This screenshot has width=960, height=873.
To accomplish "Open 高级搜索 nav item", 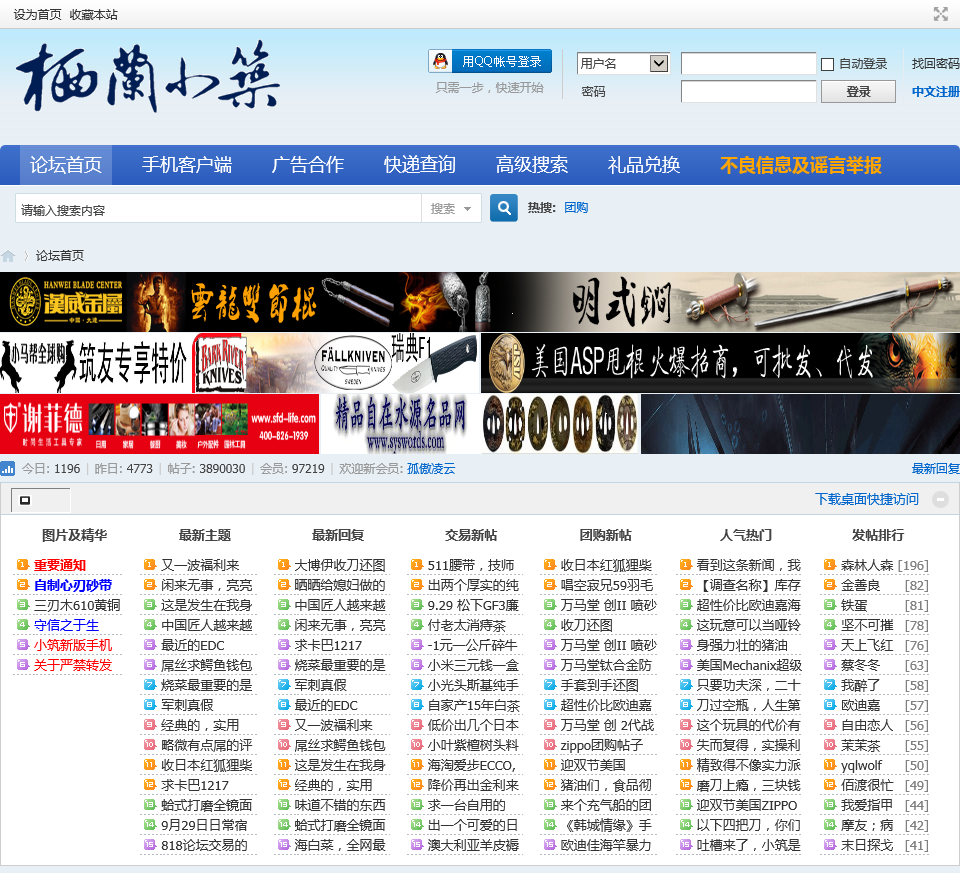I will point(531,165).
